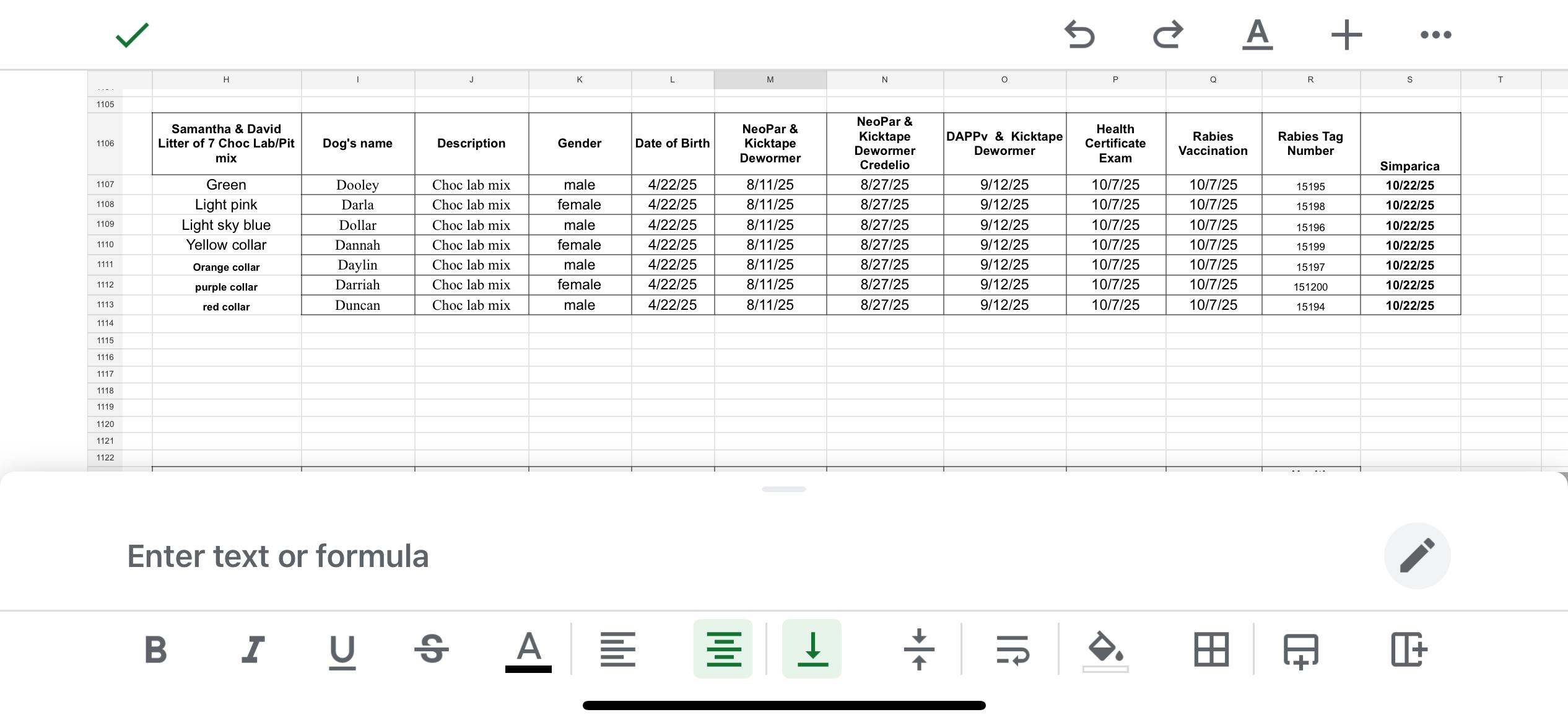This screenshot has height=725, width=1568.
Task: Toggle underline formatting
Action: (x=342, y=649)
